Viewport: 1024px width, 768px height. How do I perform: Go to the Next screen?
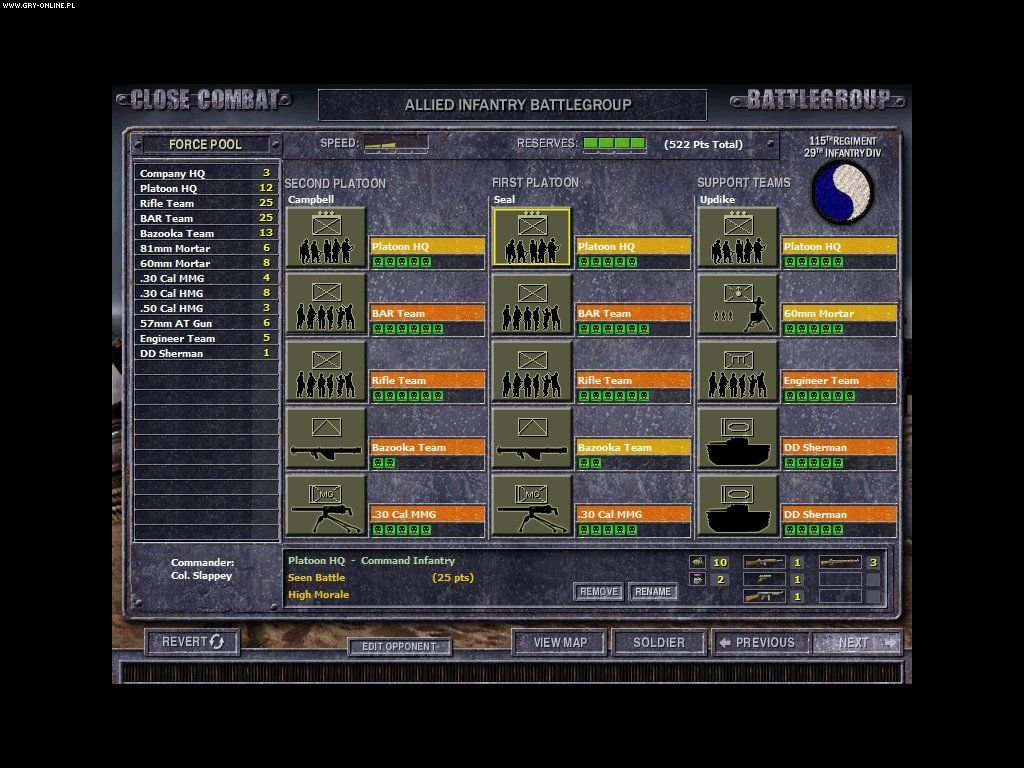(x=857, y=642)
